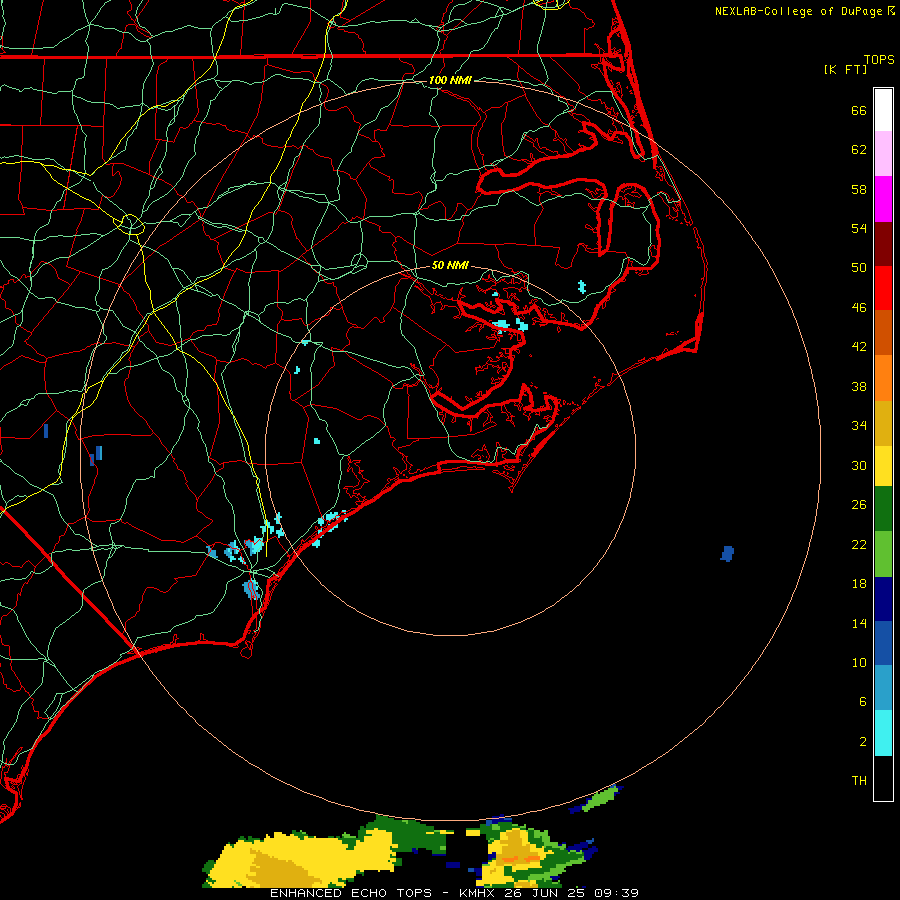Click the 18 legend value
This screenshot has width=900, height=900.
coord(859,584)
